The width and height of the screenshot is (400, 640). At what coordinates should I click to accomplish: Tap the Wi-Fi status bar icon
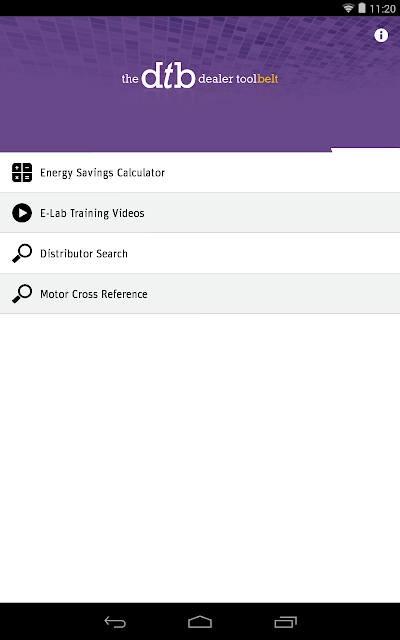[x=348, y=8]
